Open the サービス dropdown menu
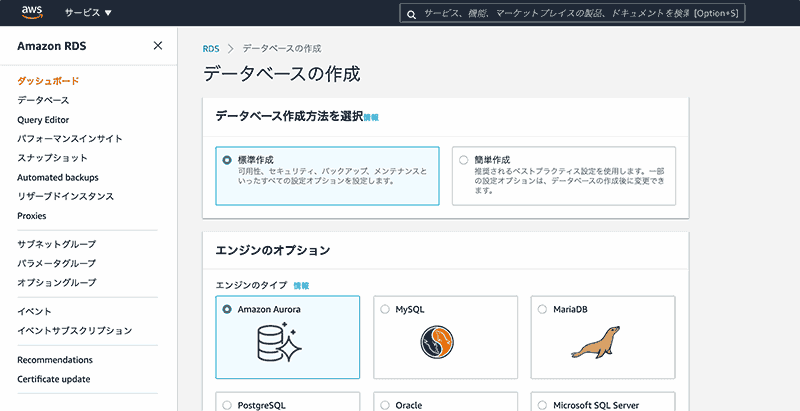This screenshot has width=800, height=411. (x=88, y=13)
